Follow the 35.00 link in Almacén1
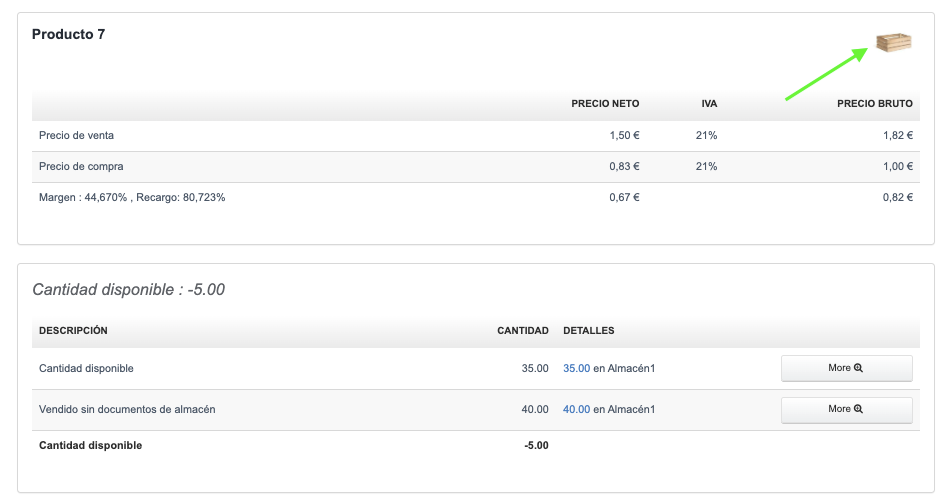 [x=576, y=368]
